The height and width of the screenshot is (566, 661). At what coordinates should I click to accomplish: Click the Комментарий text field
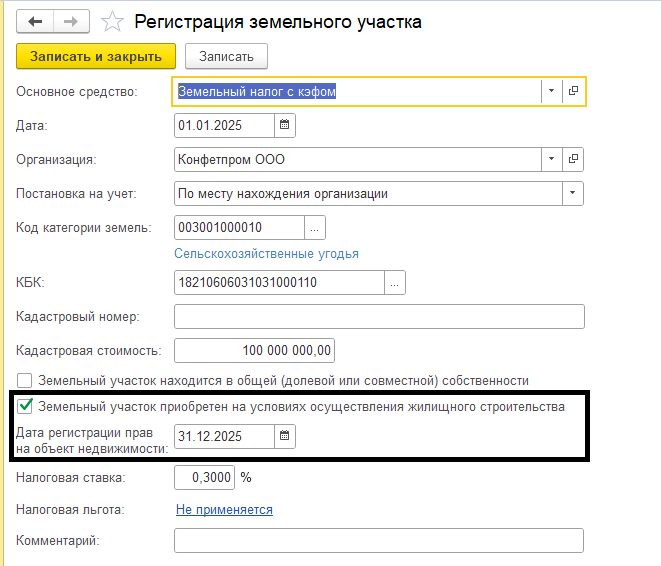378,541
